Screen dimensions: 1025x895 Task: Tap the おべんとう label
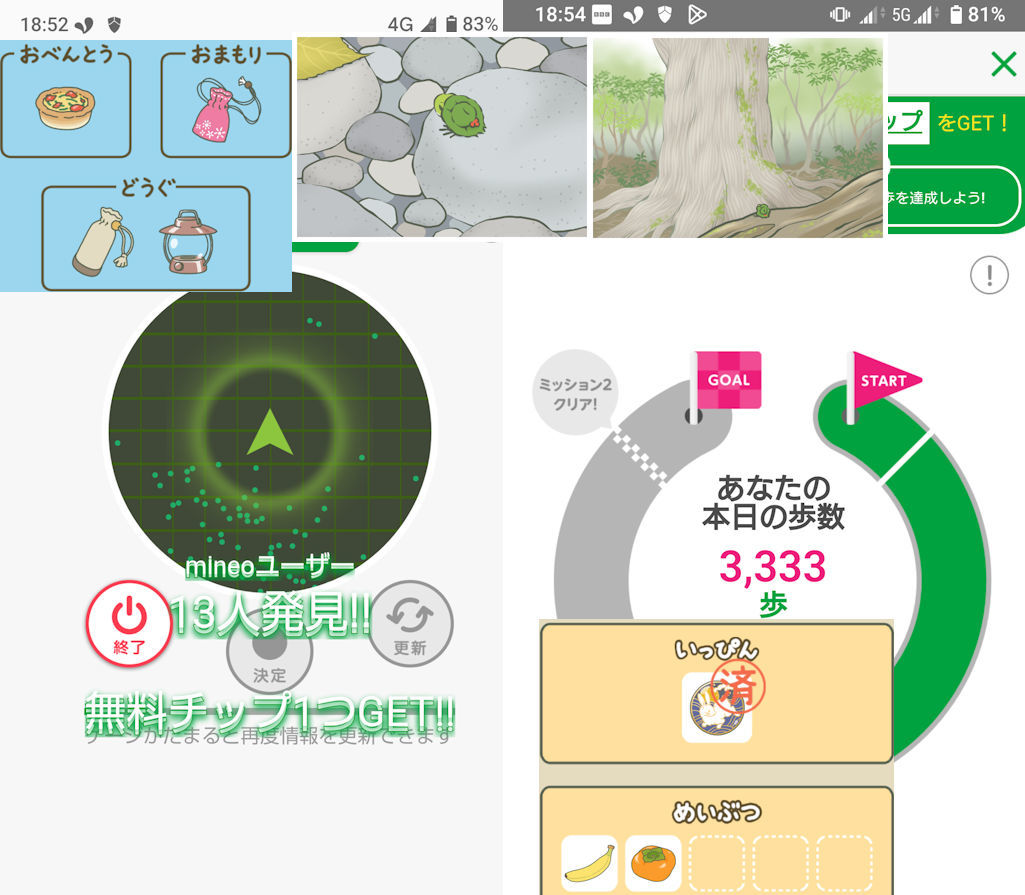[66, 54]
